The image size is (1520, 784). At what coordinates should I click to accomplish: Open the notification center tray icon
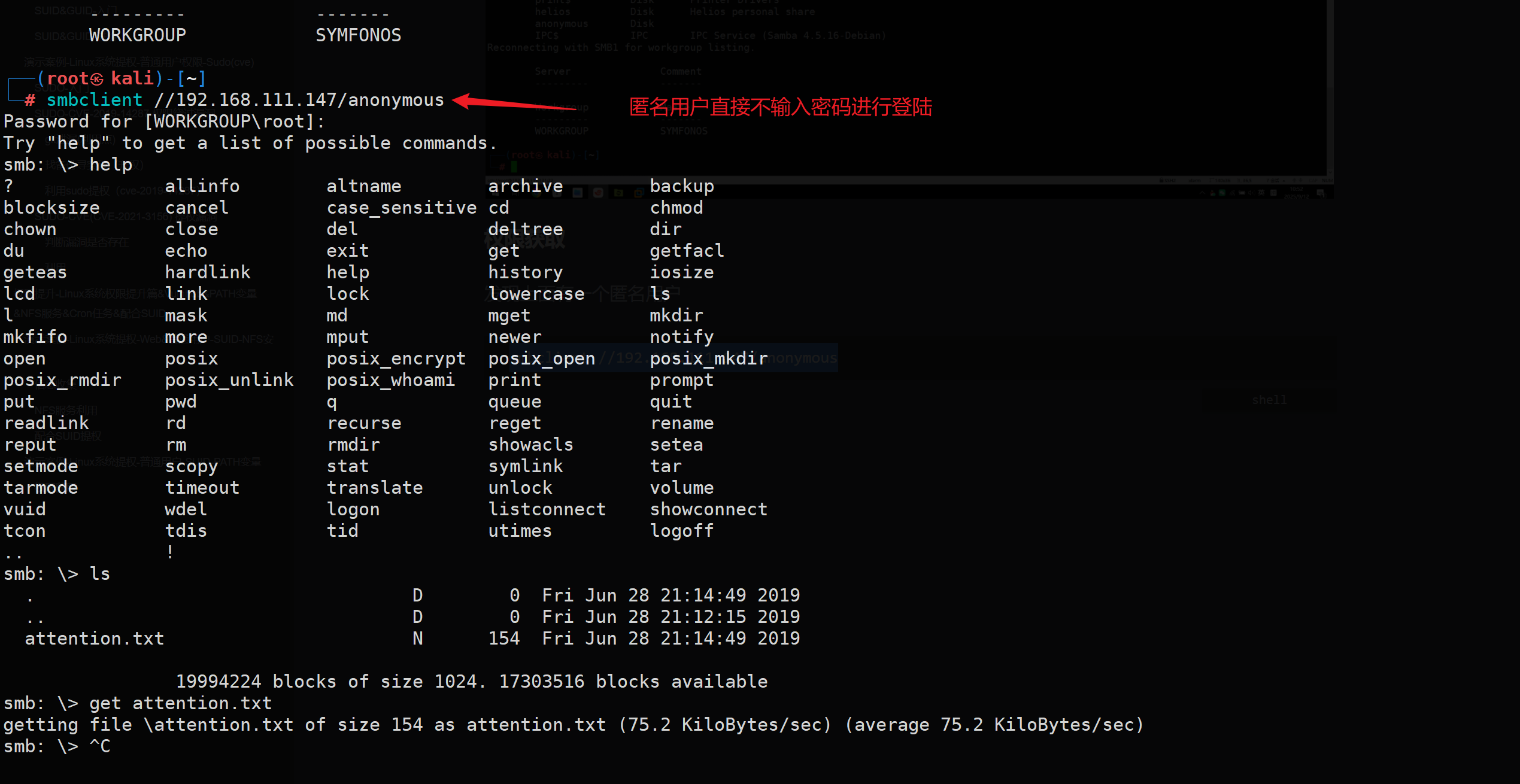point(1321,194)
